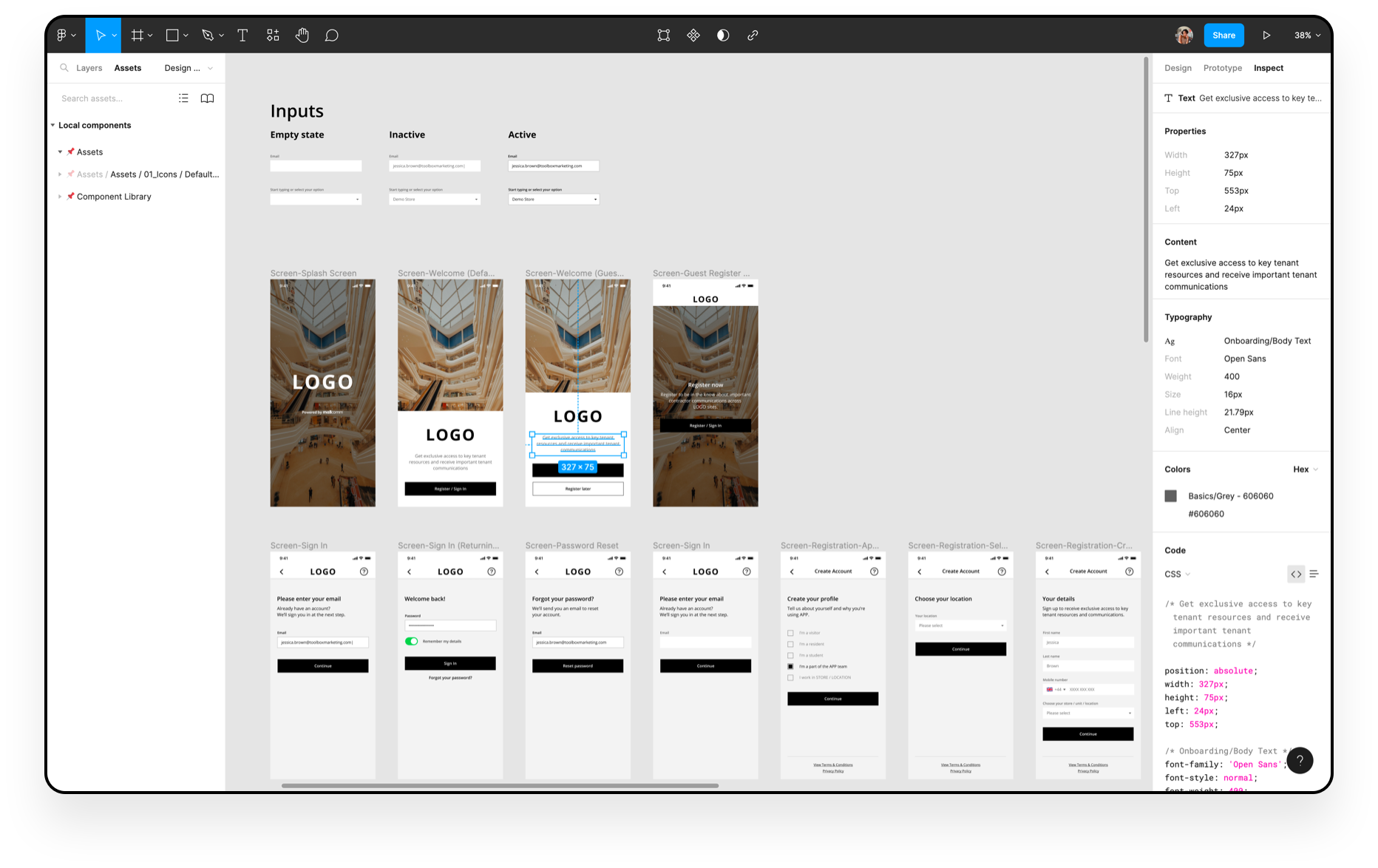Expand the Assets / 01_Icons / Default folder
The image size is (1378, 868).
60,174
